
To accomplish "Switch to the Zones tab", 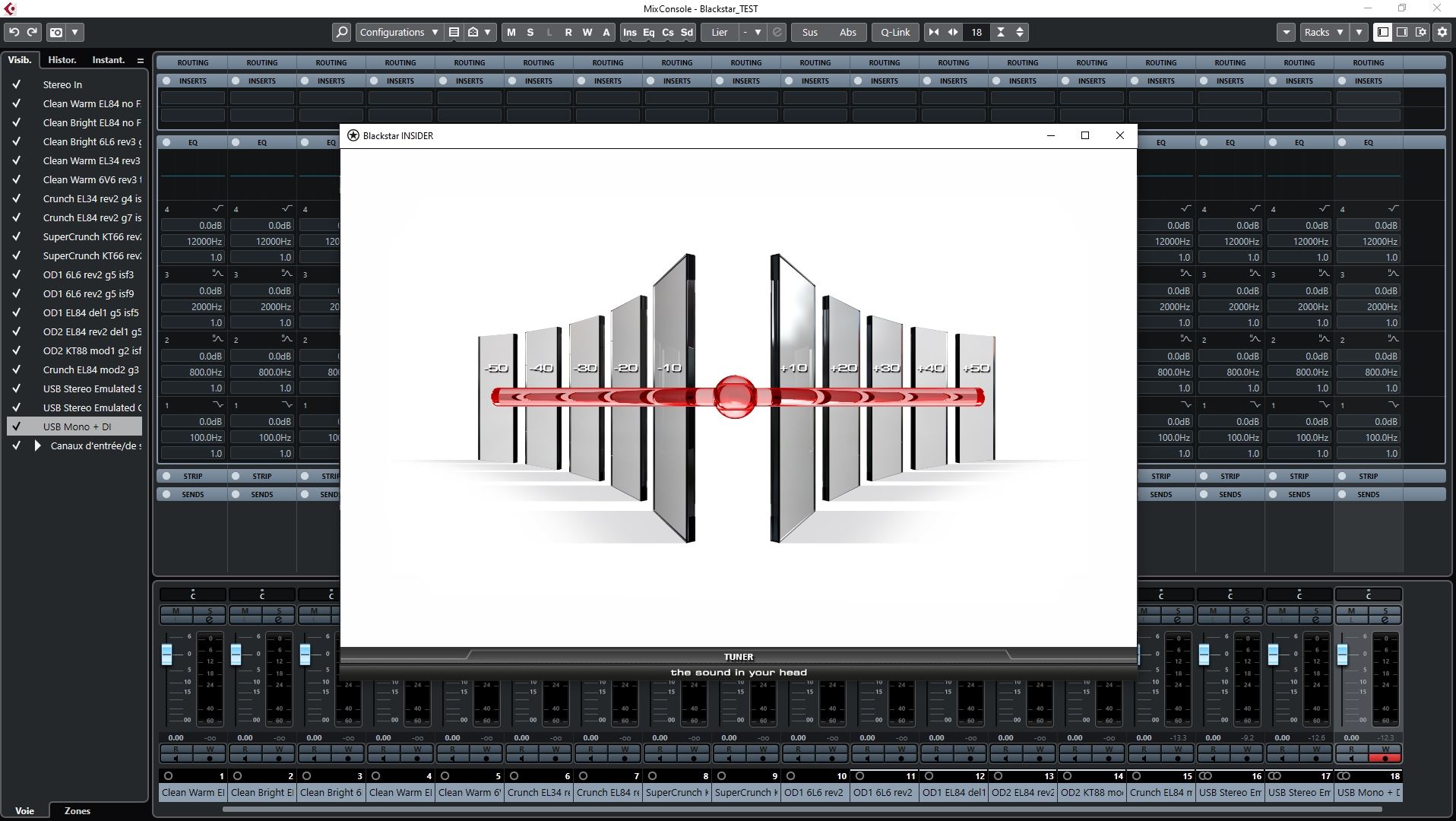I will pos(78,810).
